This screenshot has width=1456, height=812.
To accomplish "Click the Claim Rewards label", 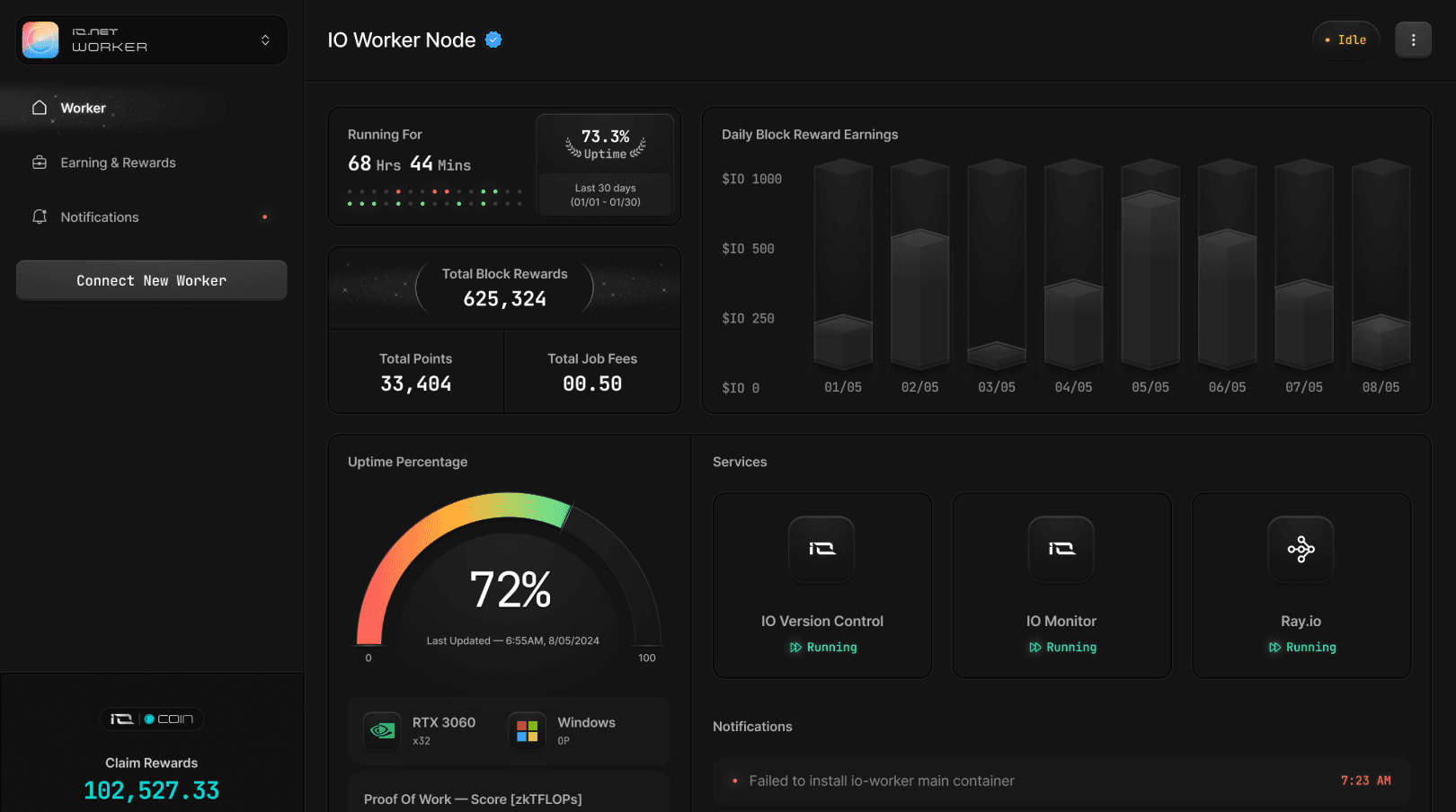I will 151,763.
